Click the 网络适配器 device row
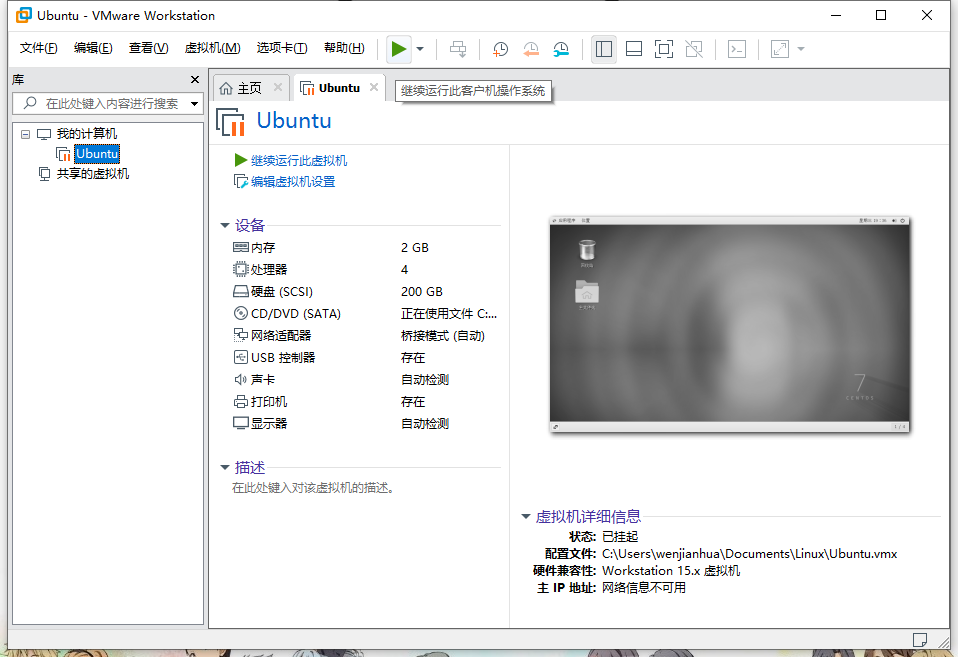Screen dimensions: 958x657 [x=365, y=336]
